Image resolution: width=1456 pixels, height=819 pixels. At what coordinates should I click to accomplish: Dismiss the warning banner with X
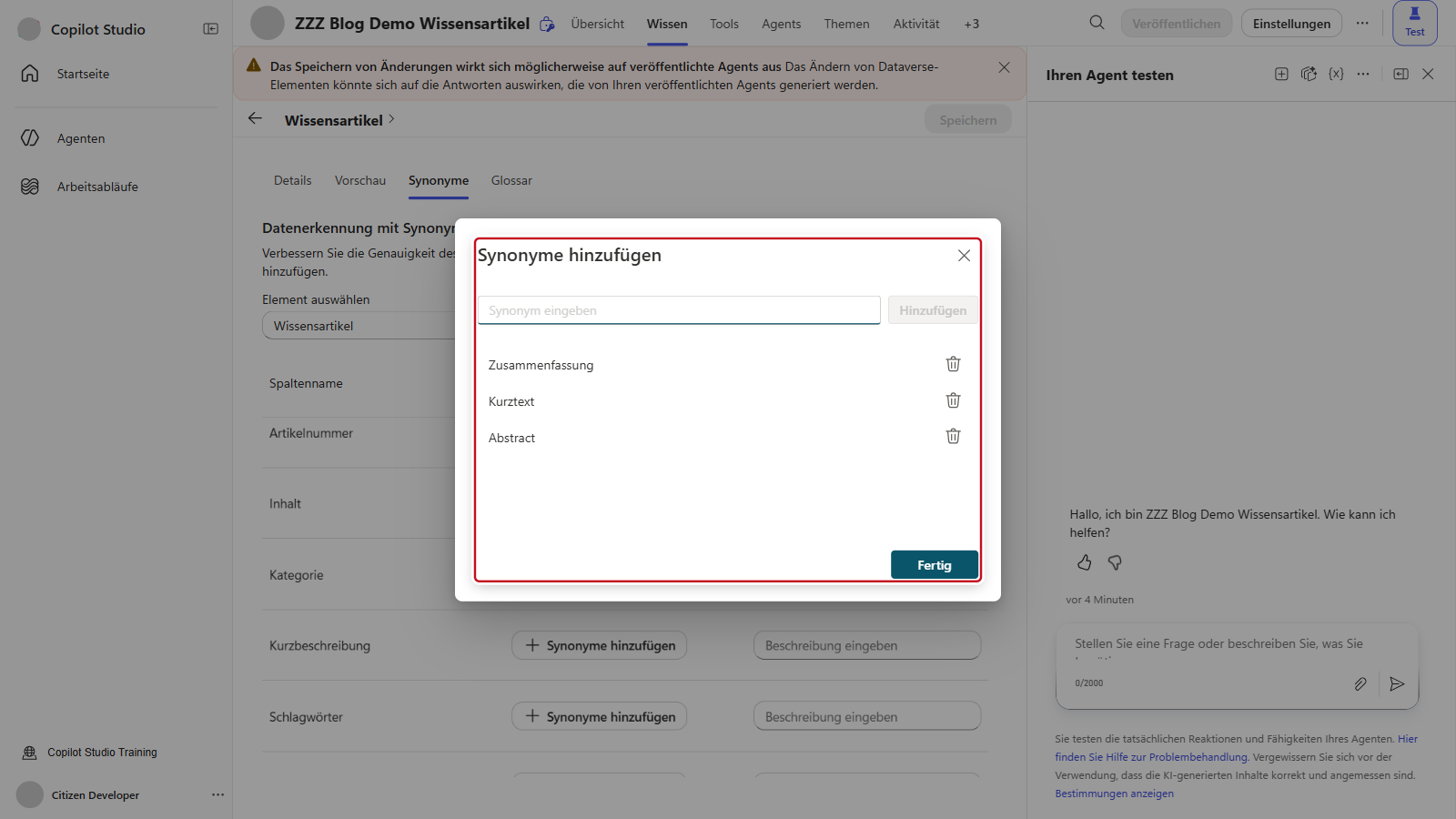coord(1004,67)
